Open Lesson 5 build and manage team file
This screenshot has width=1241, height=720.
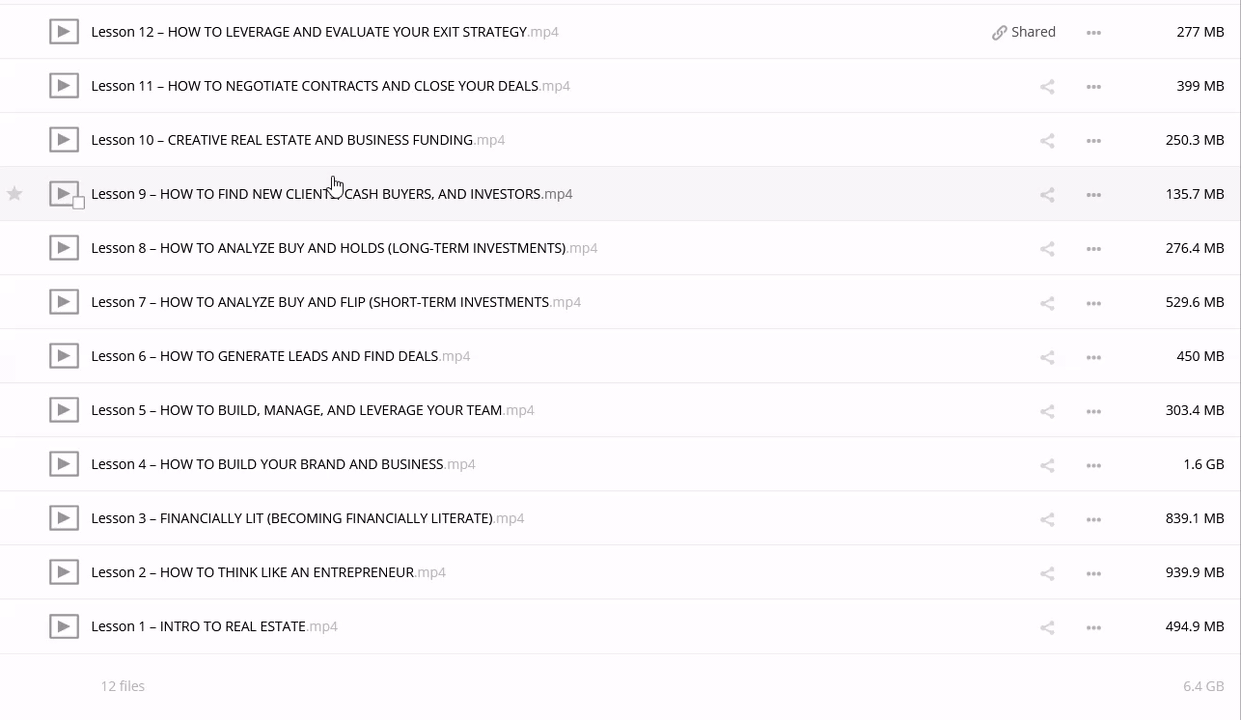click(x=296, y=410)
